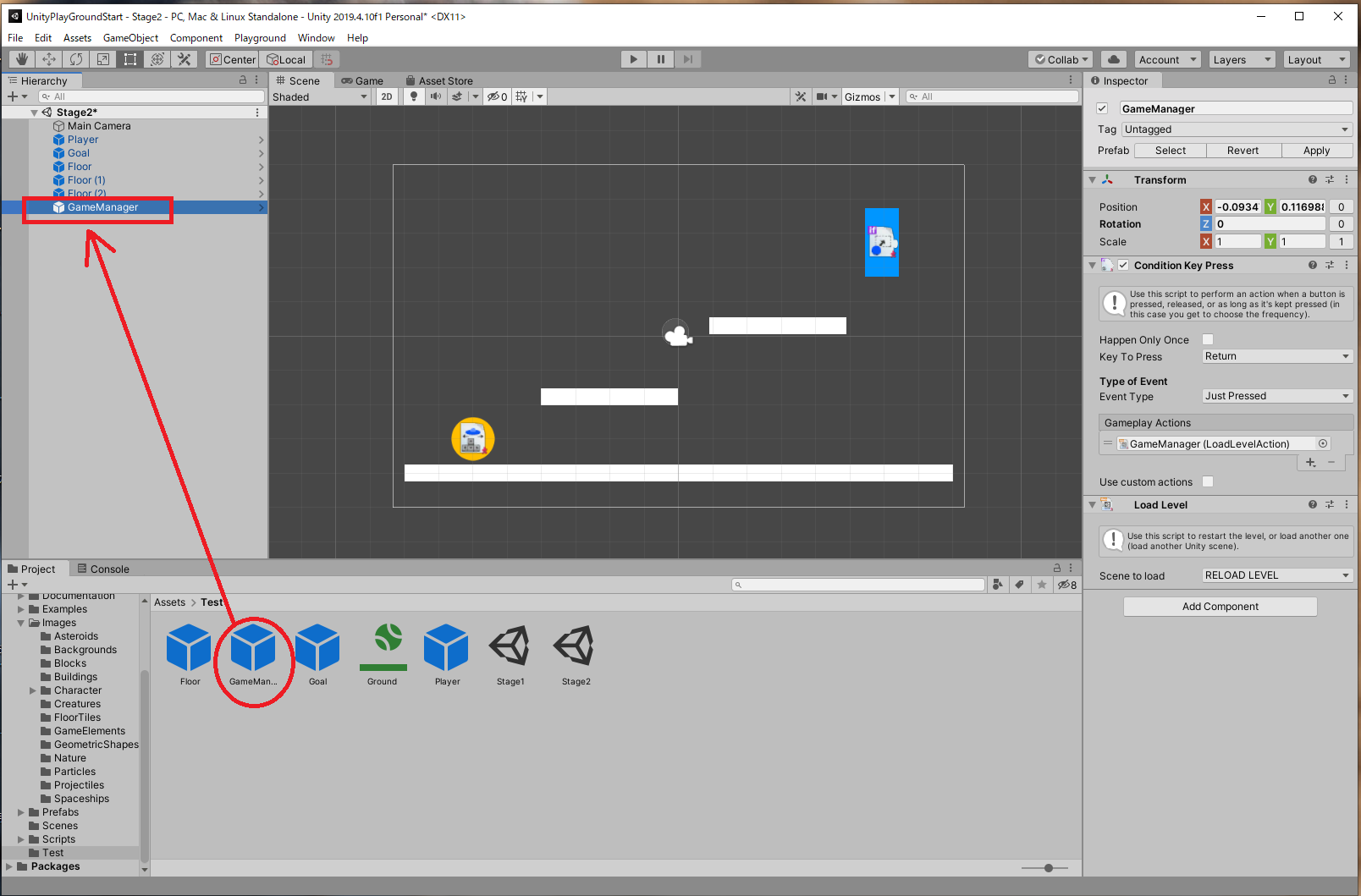Screen dimensions: 1361x896
Task: Open the Shaded draw mode dropdown
Action: (320, 96)
